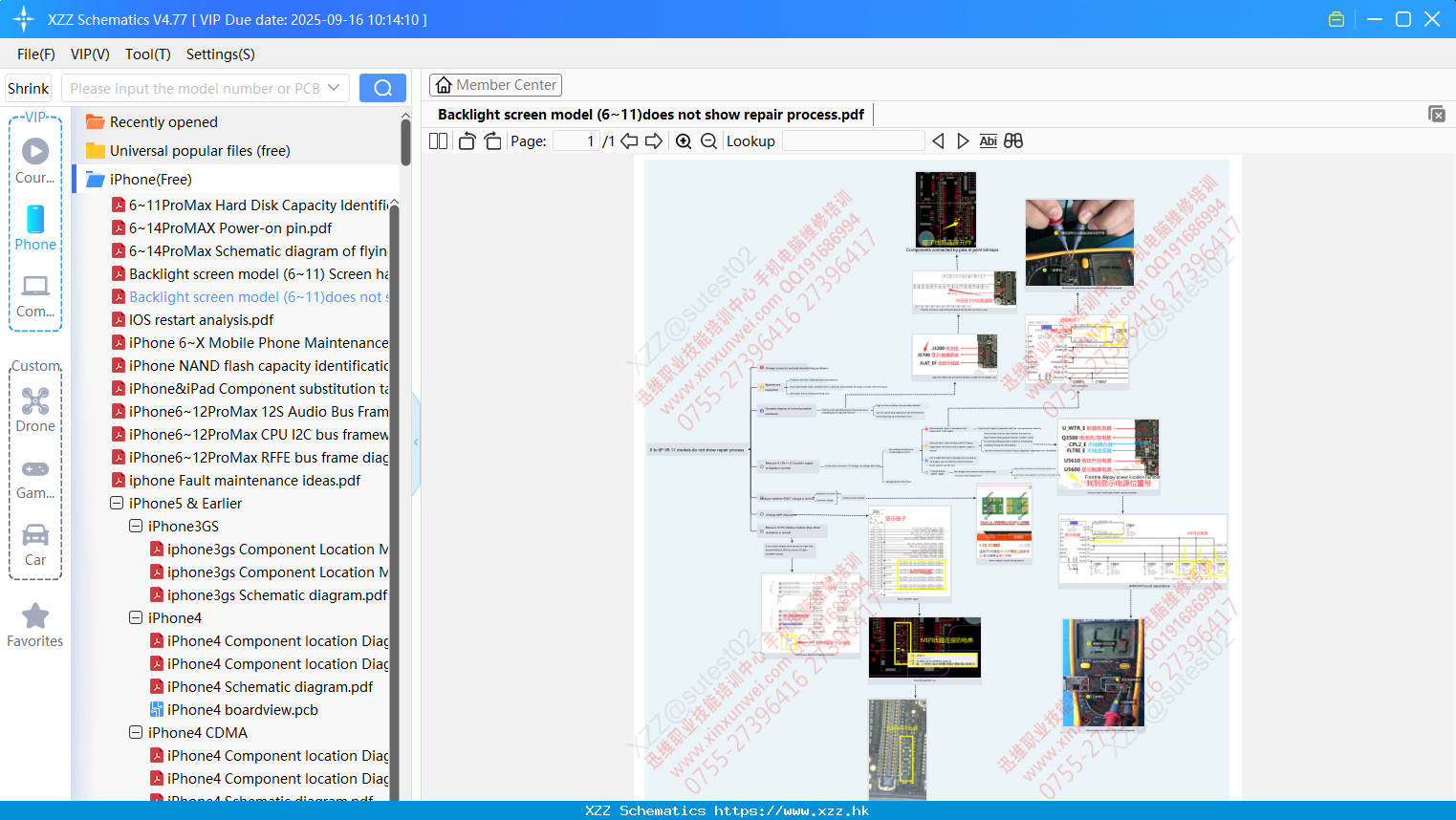Screen dimensions: 1456x820
Task: Open 6~11ProMax Hard Disk Capacity file
Action: [x=250, y=205]
